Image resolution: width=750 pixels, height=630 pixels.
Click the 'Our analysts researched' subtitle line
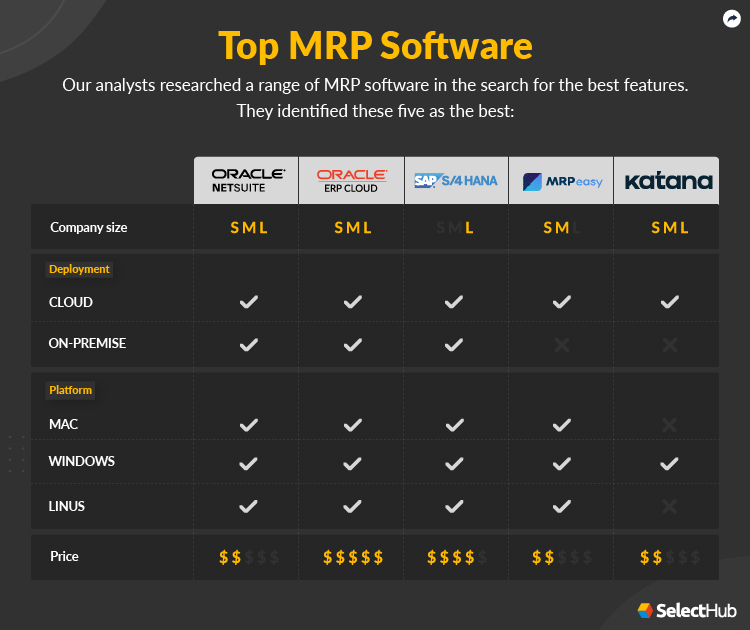[375, 85]
